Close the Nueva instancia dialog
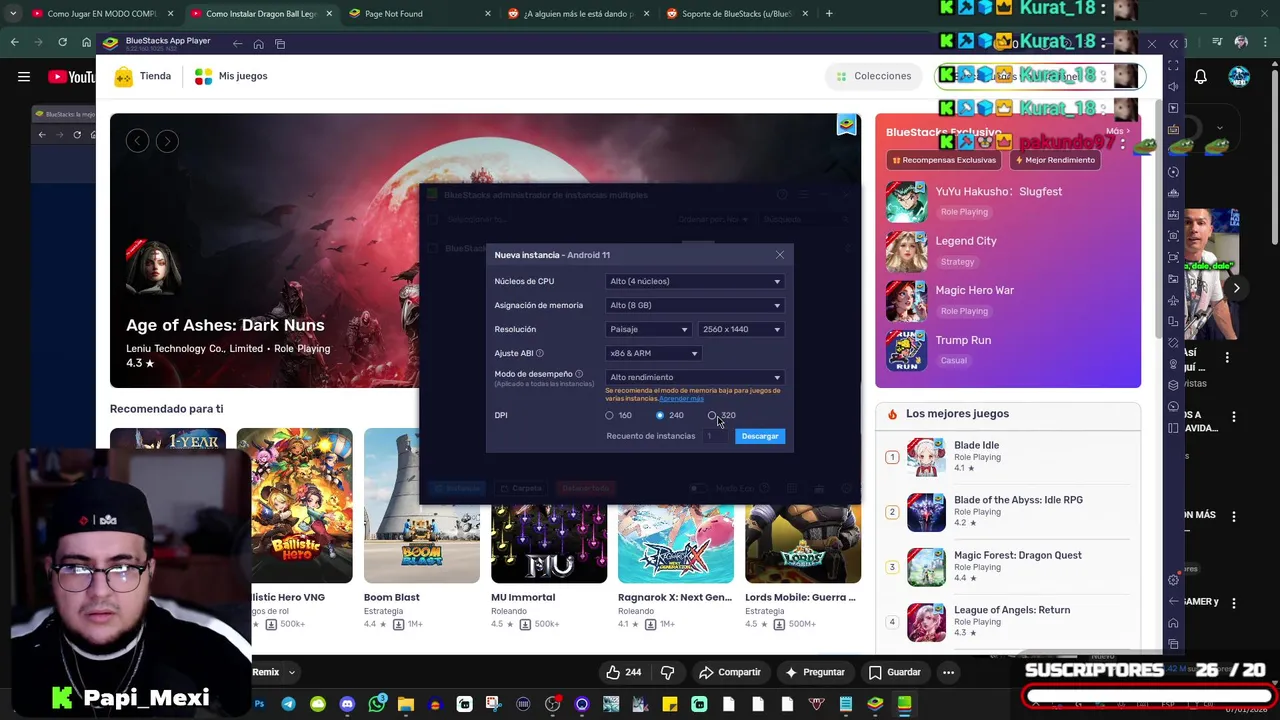 click(780, 255)
